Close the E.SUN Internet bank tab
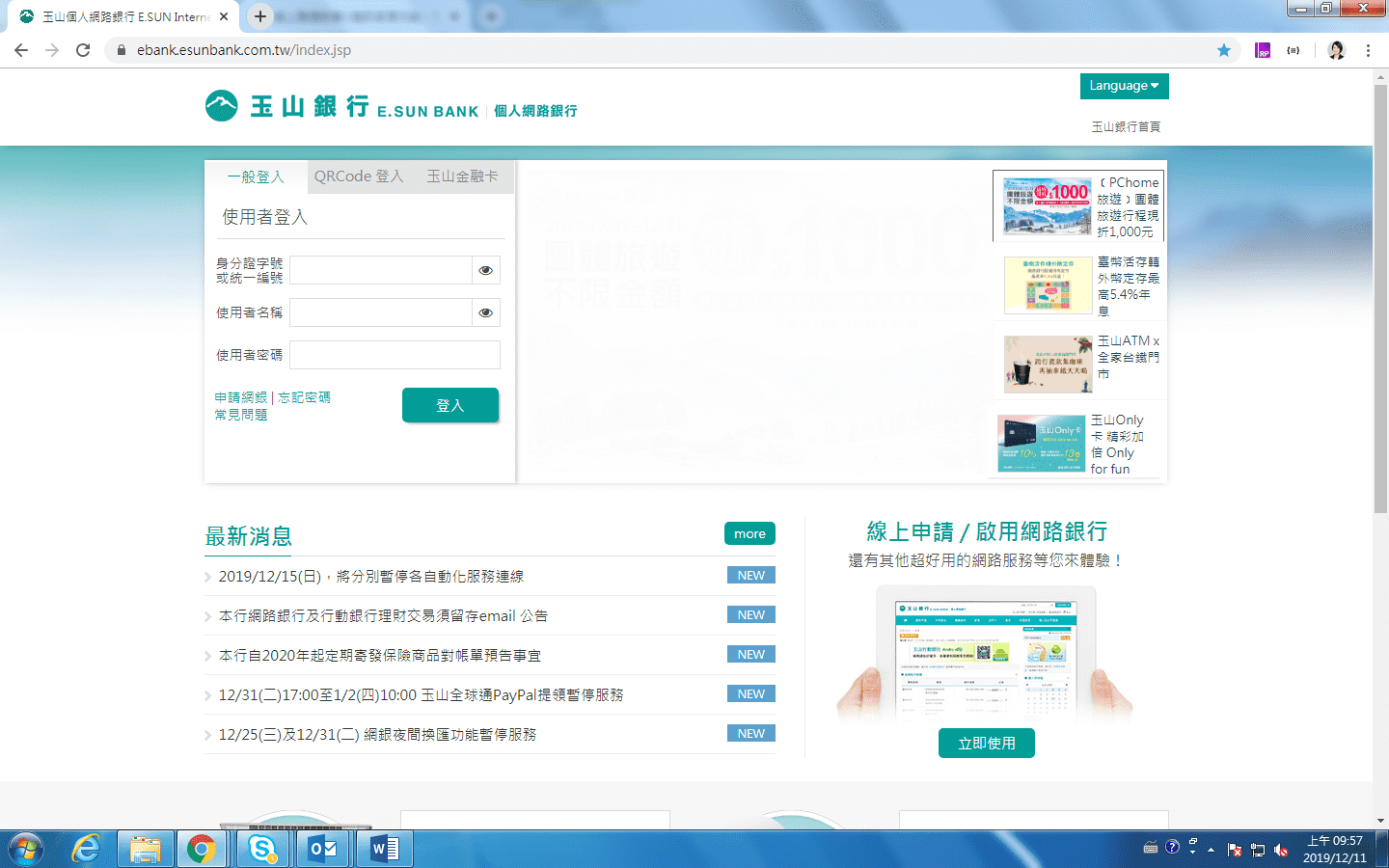Image resolution: width=1389 pixels, height=868 pixels. click(224, 16)
